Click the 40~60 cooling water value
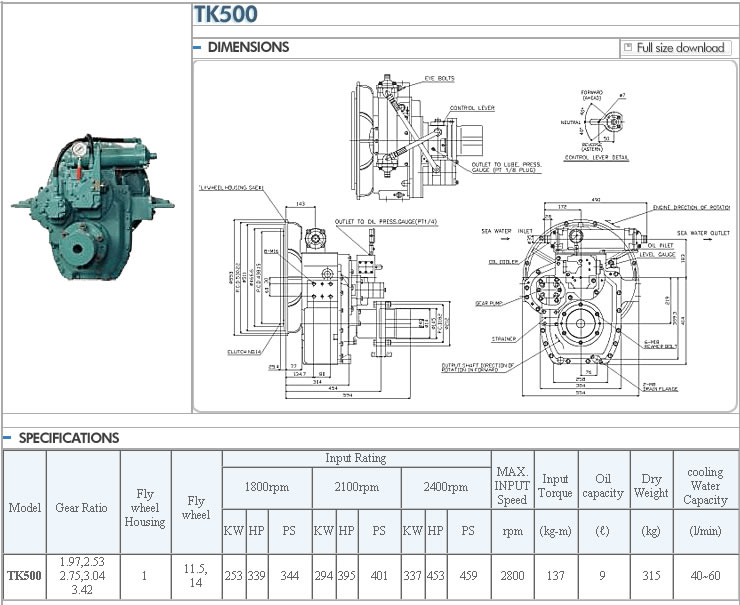 tap(705, 576)
